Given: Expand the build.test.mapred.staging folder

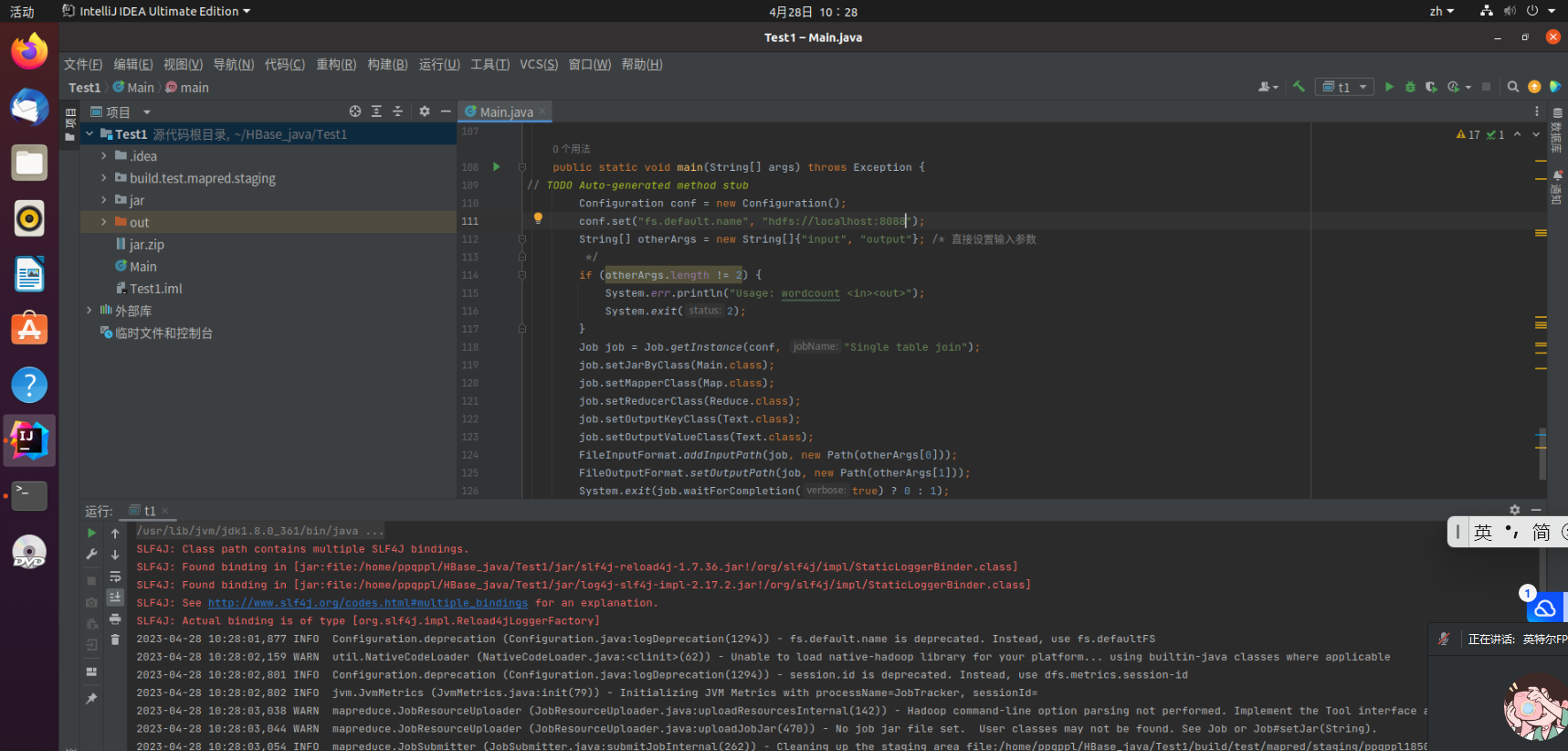Looking at the screenshot, I should (104, 178).
